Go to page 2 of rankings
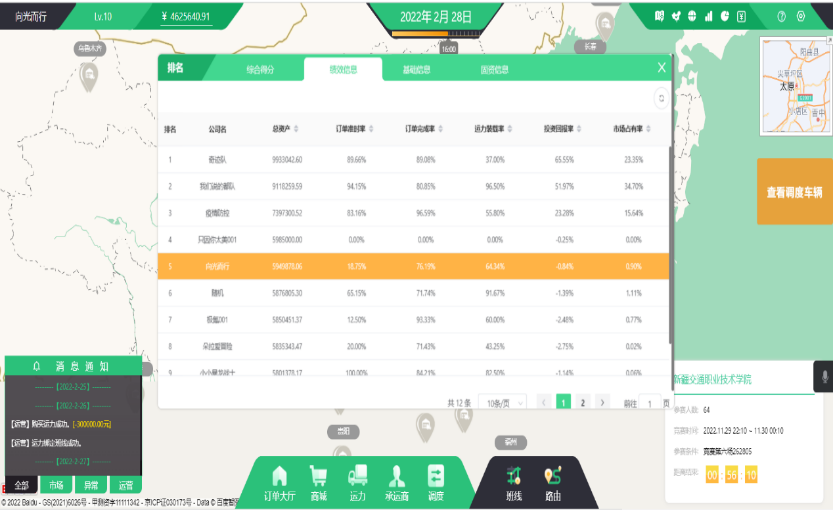 pos(582,402)
